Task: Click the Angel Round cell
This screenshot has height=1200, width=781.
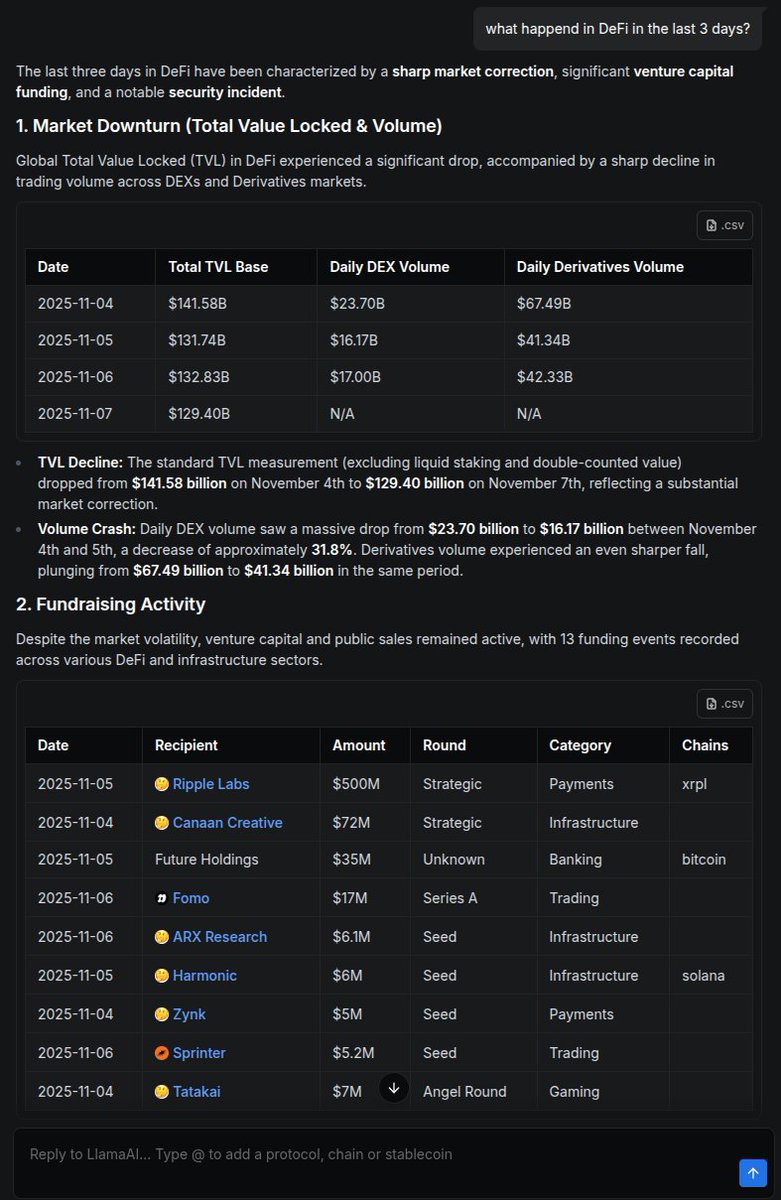Action: click(473, 1091)
